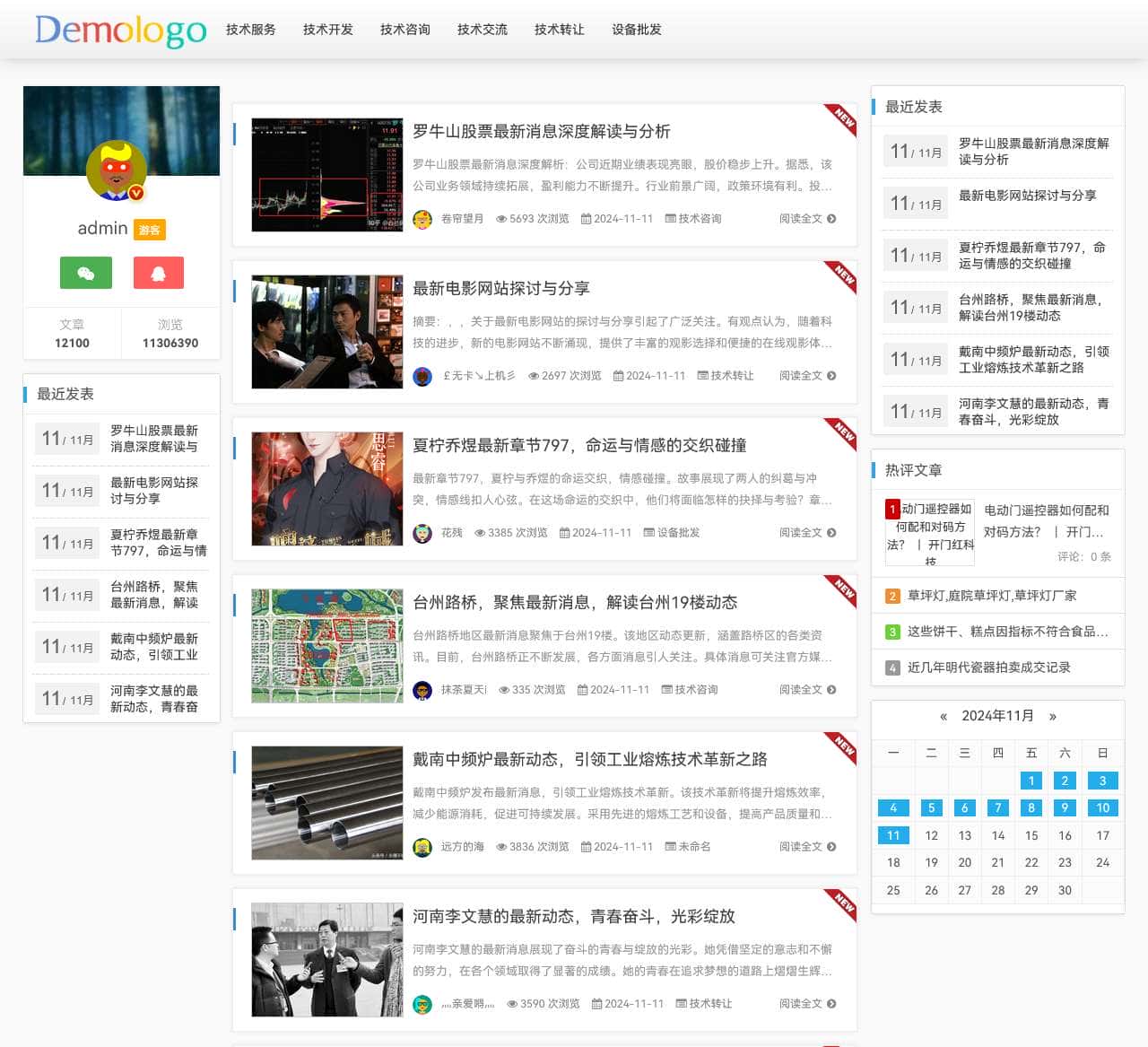This screenshot has height=1047, width=1148.
Task: Open thumbnail of 戴南中频炉 article
Action: [x=326, y=803]
